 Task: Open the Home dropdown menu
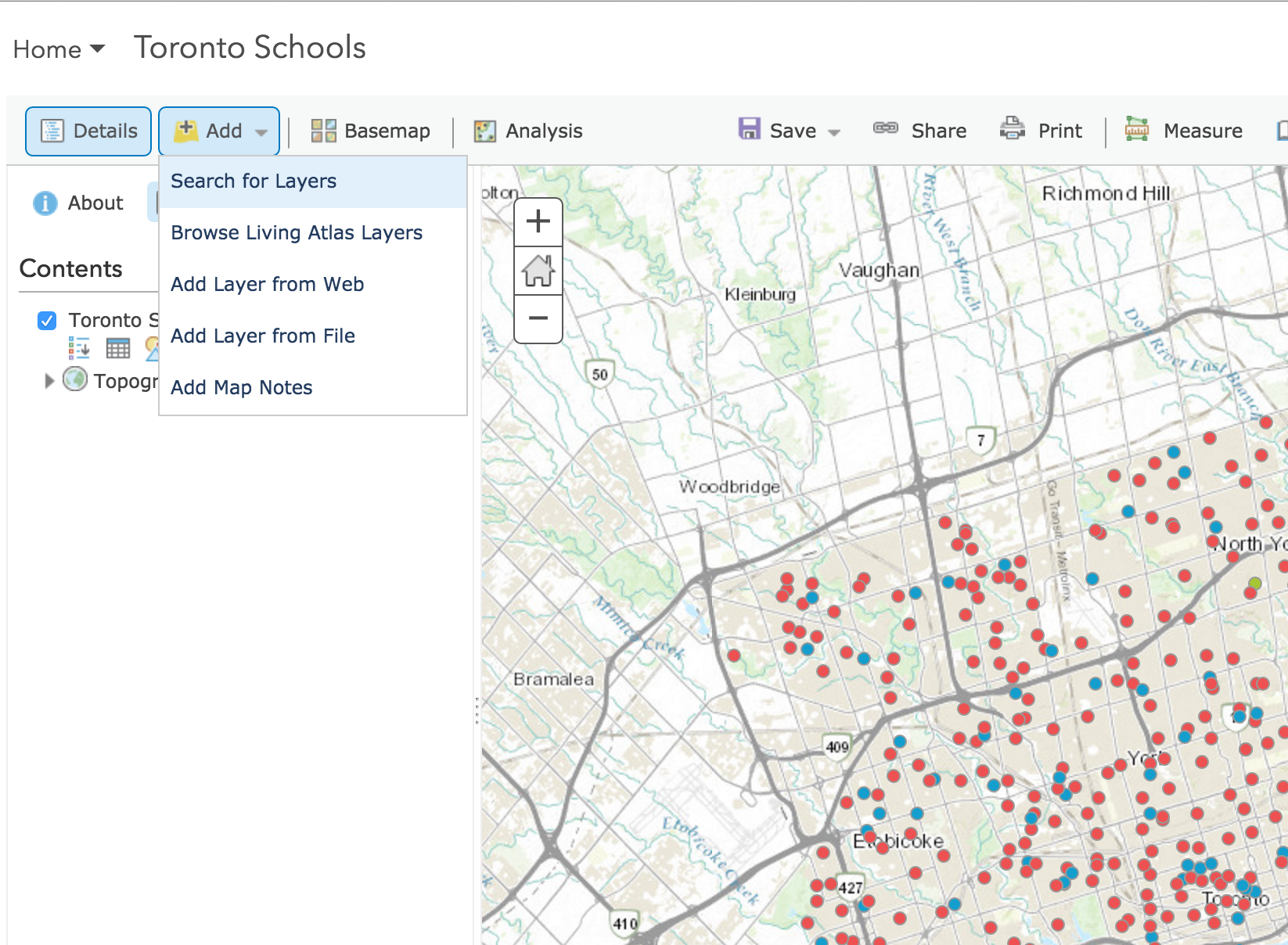(59, 49)
